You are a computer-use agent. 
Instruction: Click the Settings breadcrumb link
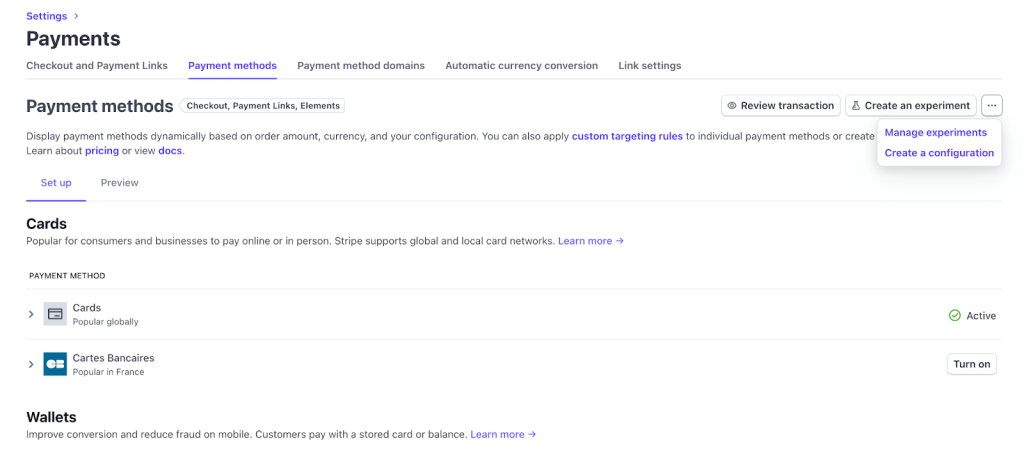[46, 16]
